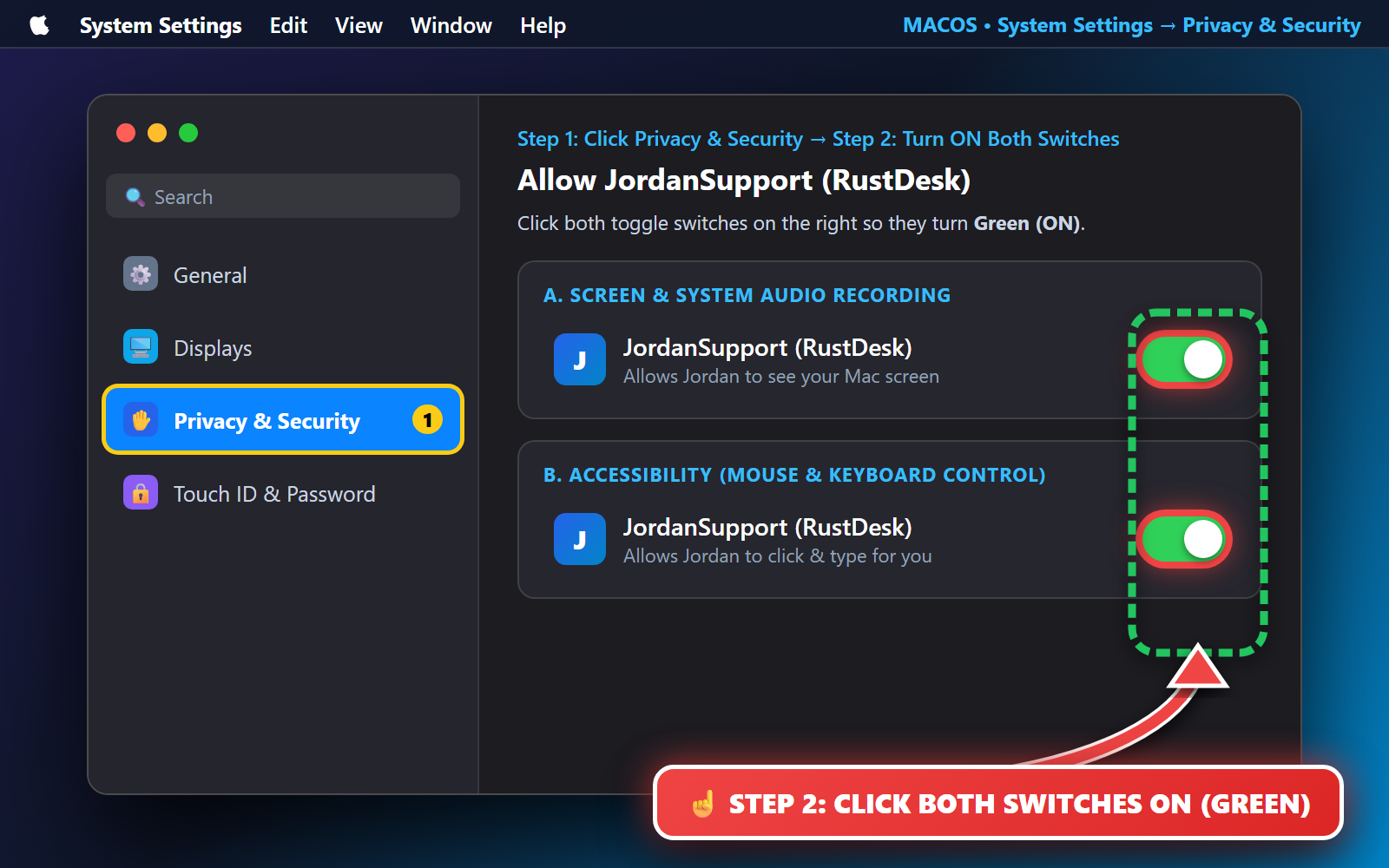Select Displays in the sidebar

(283, 347)
